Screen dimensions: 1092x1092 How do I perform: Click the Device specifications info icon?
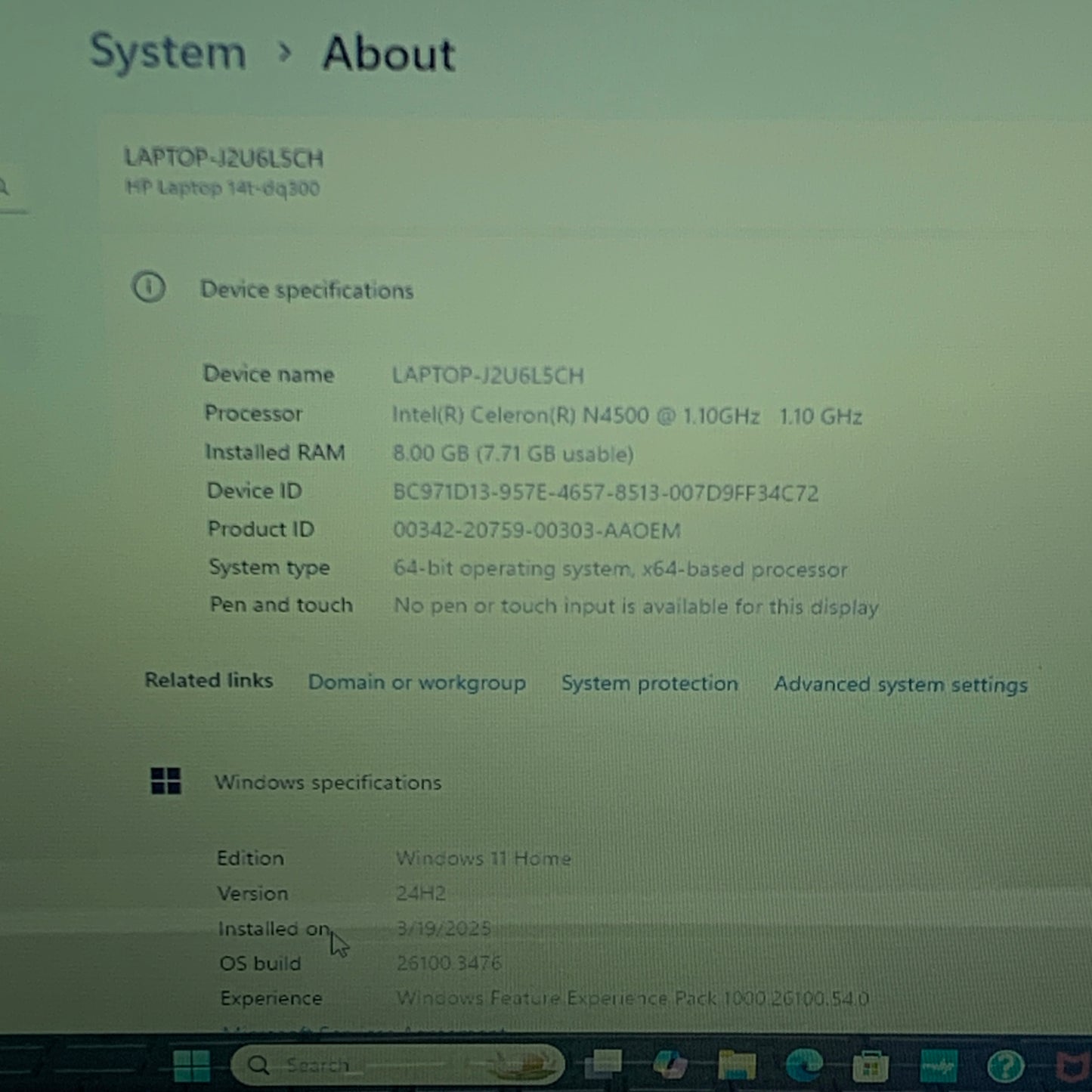150,289
